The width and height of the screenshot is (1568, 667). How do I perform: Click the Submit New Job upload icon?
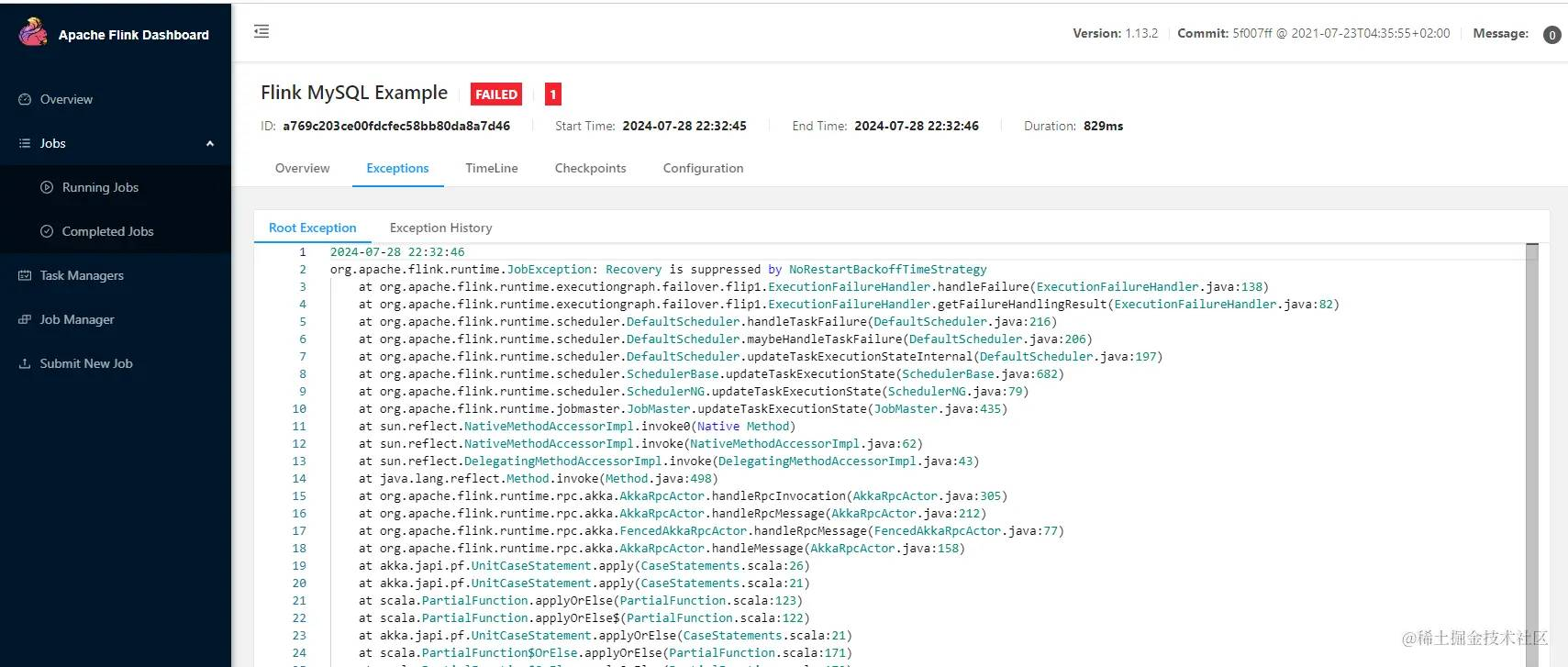(x=25, y=363)
